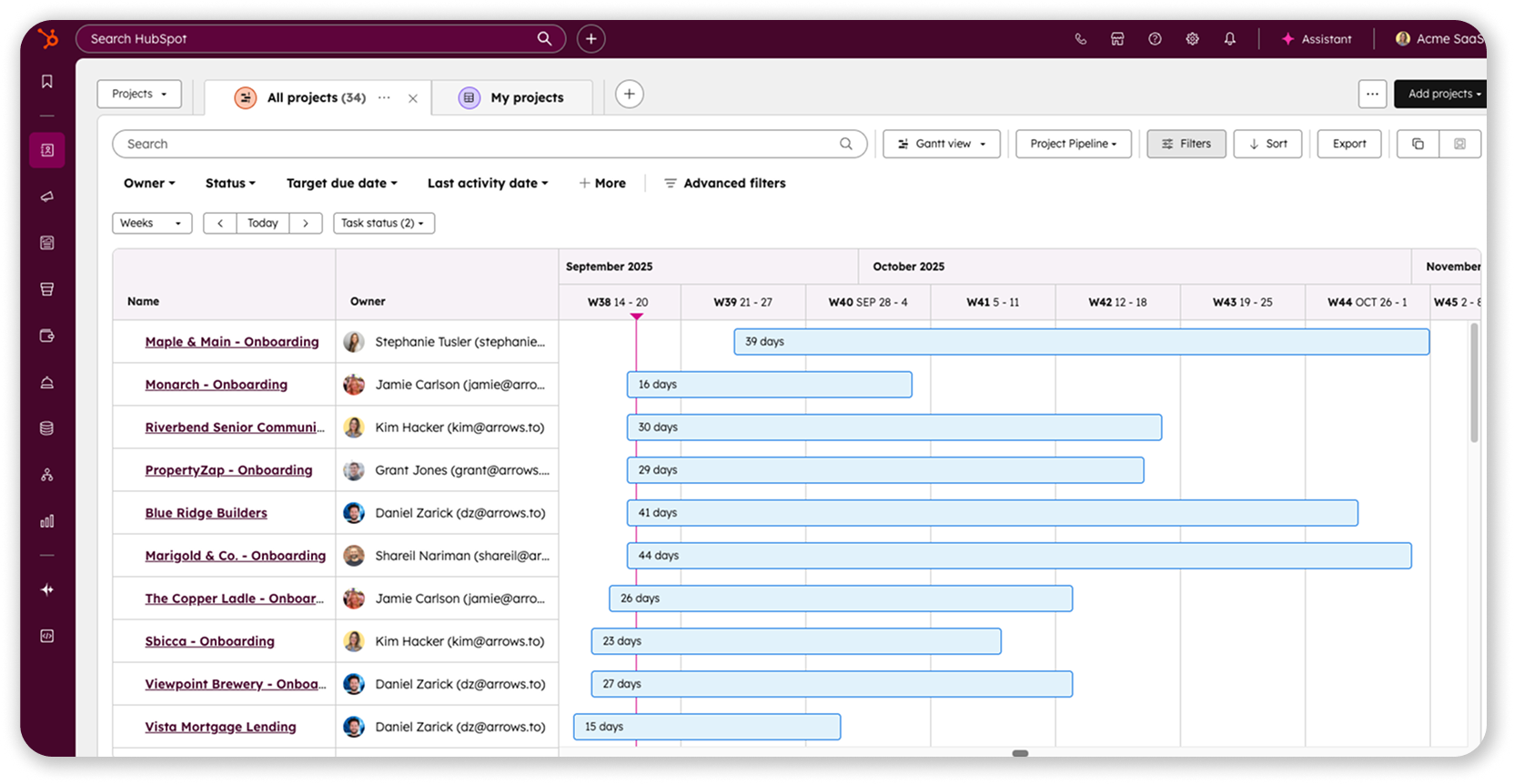Click the pink today marker on the timeline
The width and height of the screenshot is (1514, 784).
point(637,317)
